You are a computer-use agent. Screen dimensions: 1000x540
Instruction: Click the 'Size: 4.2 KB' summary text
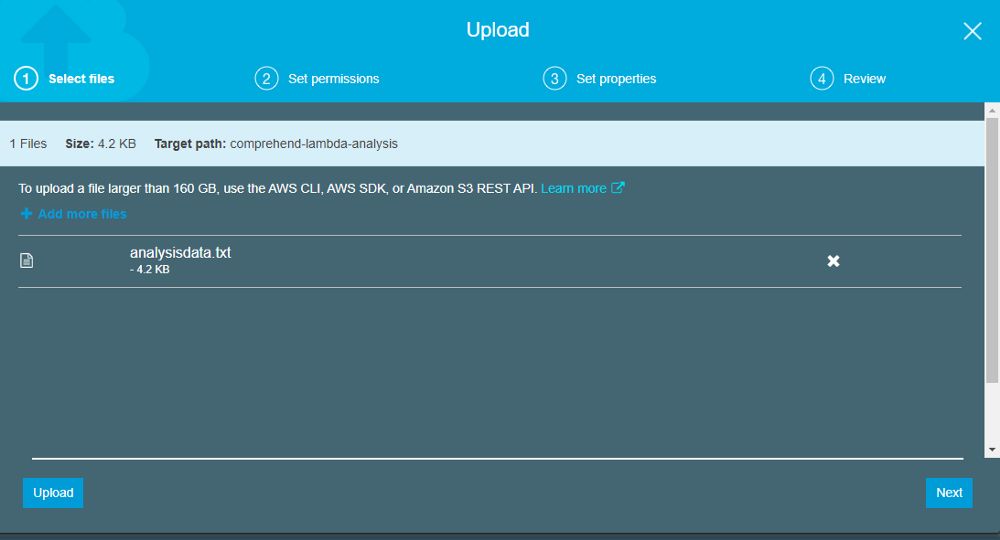pos(101,144)
